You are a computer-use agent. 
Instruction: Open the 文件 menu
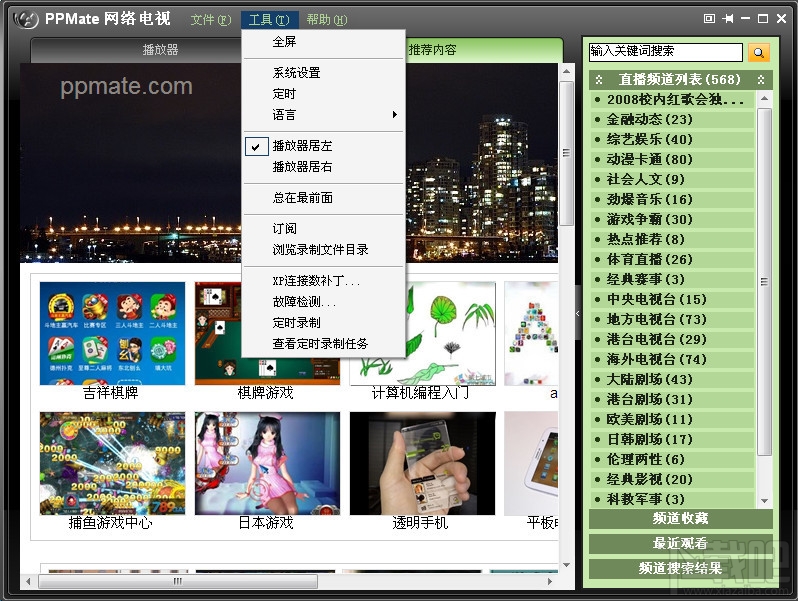(x=210, y=20)
